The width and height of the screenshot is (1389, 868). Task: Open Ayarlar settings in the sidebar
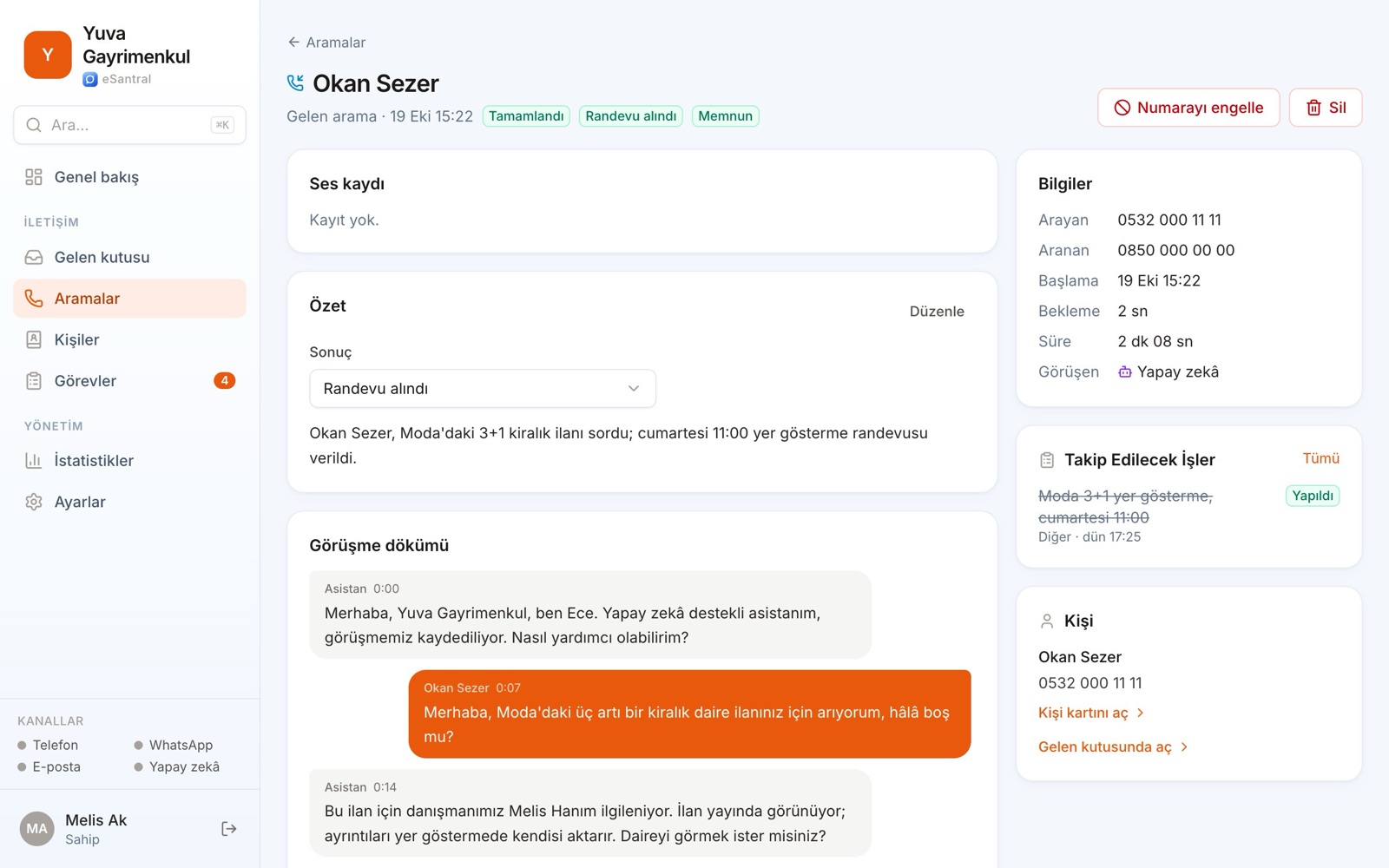tap(129, 502)
